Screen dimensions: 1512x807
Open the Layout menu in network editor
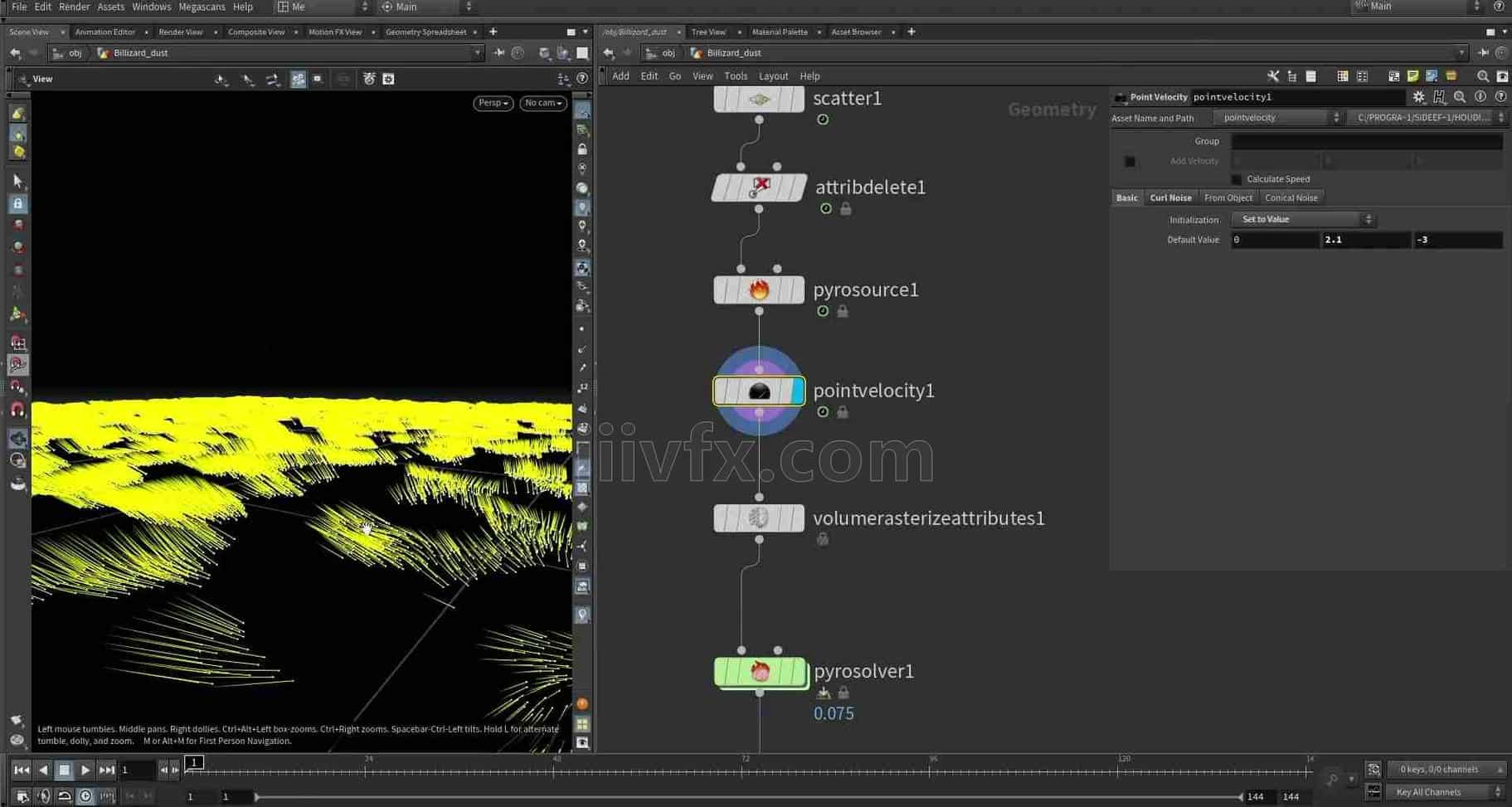pos(773,76)
